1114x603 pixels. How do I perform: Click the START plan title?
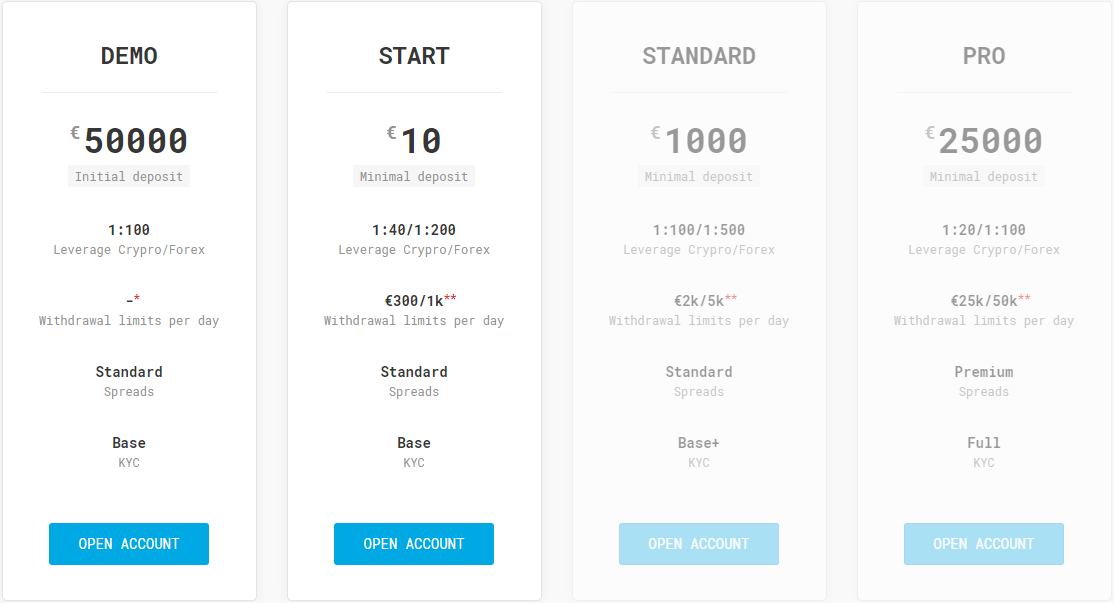coord(414,56)
